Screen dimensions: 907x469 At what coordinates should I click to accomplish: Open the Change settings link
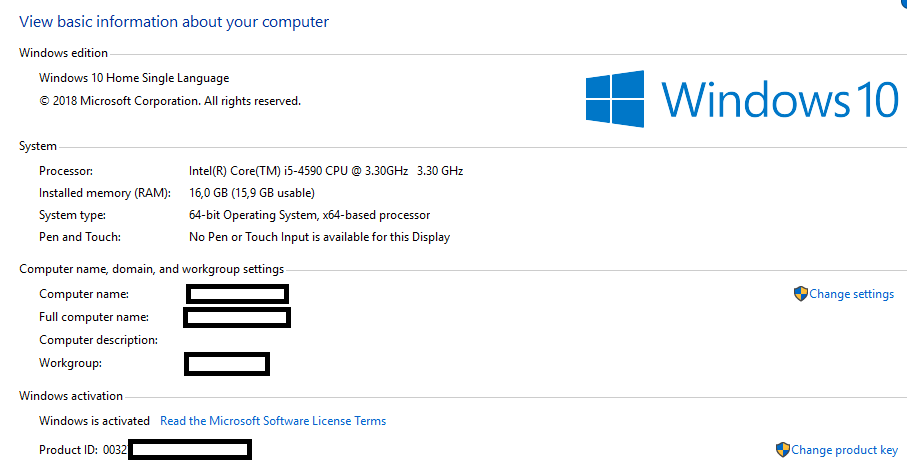[x=851, y=294]
